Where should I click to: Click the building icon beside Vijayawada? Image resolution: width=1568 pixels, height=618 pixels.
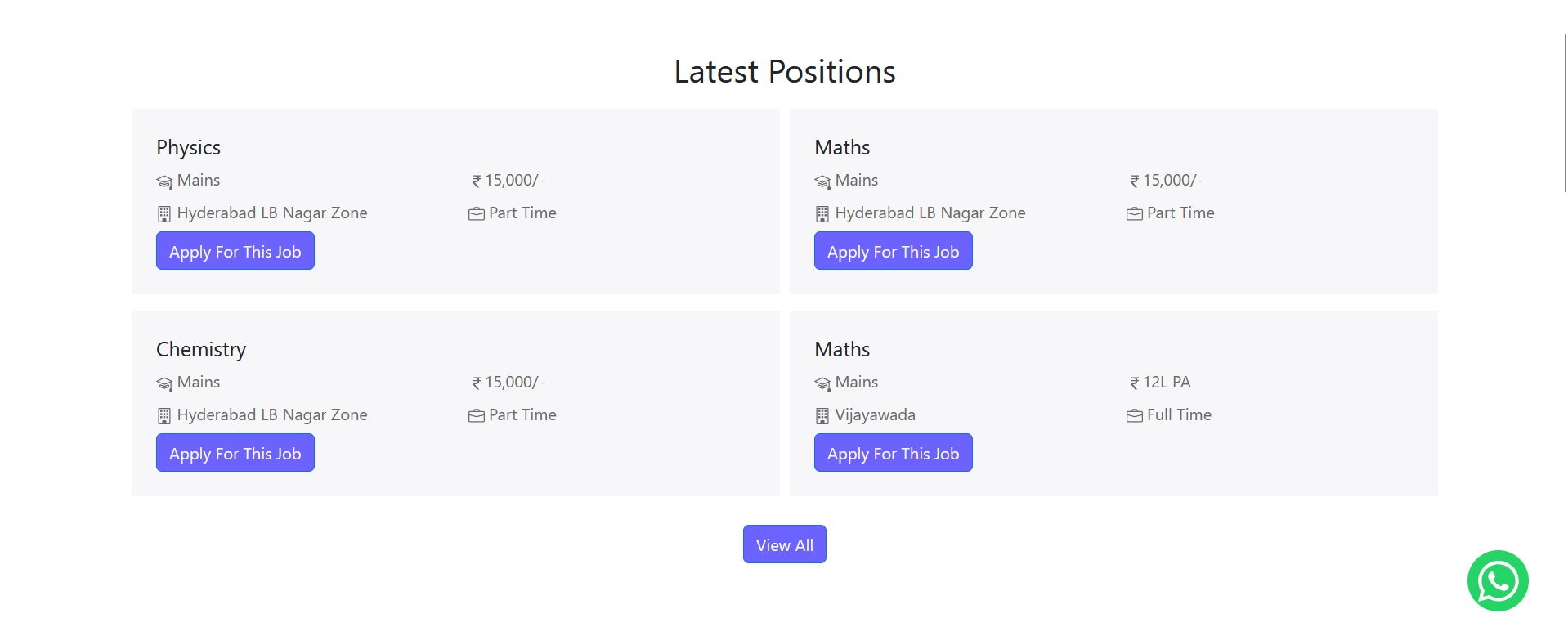pos(822,416)
